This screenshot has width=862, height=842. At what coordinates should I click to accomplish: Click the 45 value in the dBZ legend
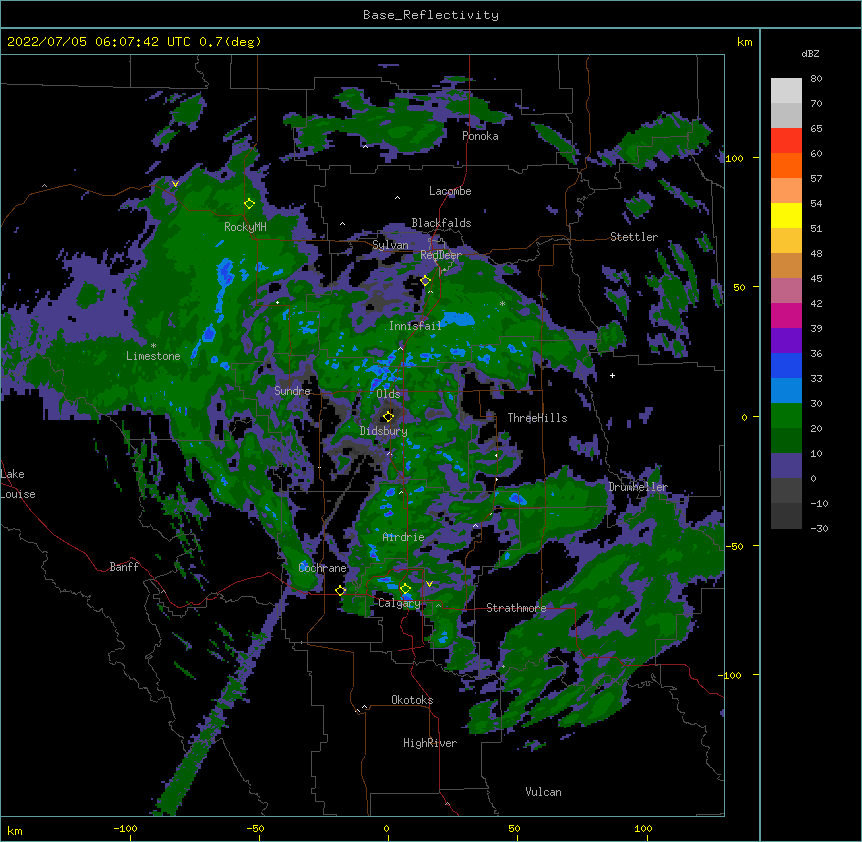tap(816, 279)
